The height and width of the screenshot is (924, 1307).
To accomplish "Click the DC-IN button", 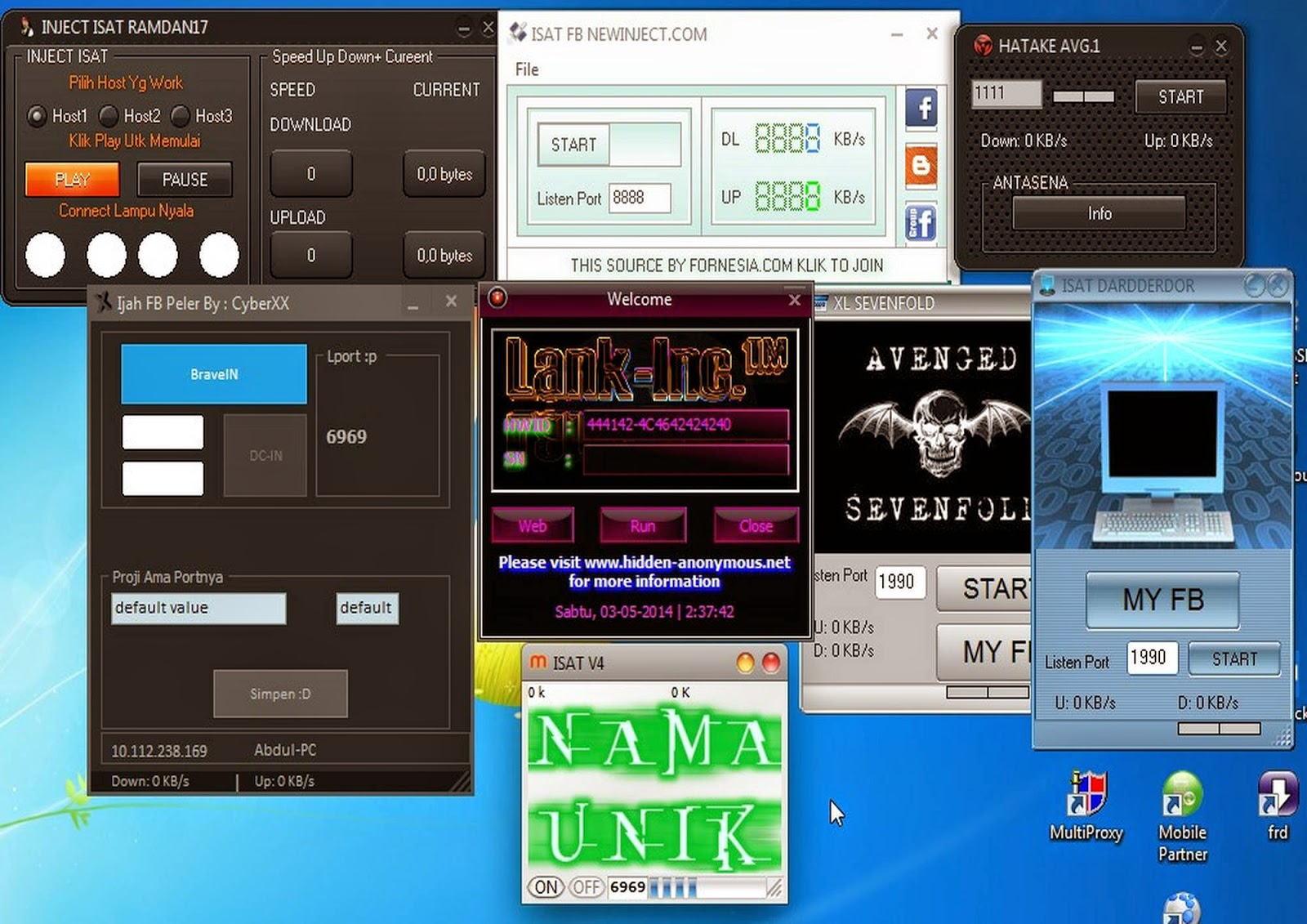I will (265, 455).
